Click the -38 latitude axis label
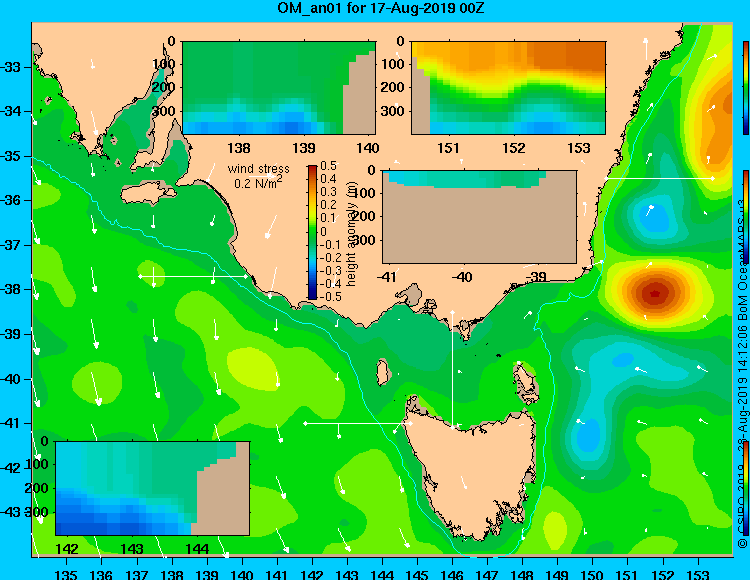Image resolution: width=750 pixels, height=580 pixels. point(11,289)
